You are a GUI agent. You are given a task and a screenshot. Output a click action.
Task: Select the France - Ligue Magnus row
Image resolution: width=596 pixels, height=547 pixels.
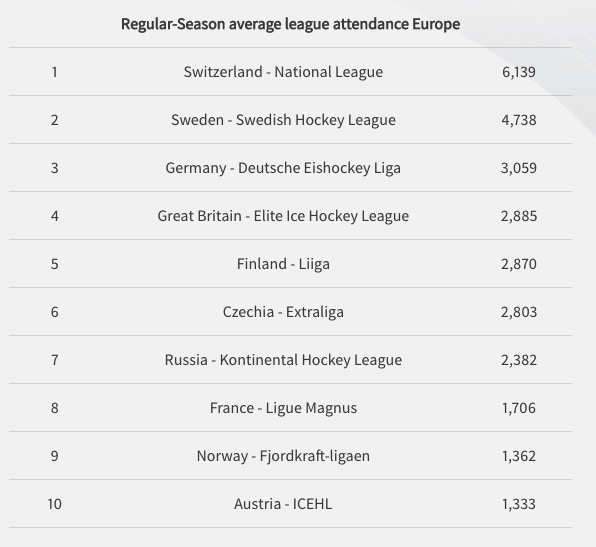tap(290, 408)
